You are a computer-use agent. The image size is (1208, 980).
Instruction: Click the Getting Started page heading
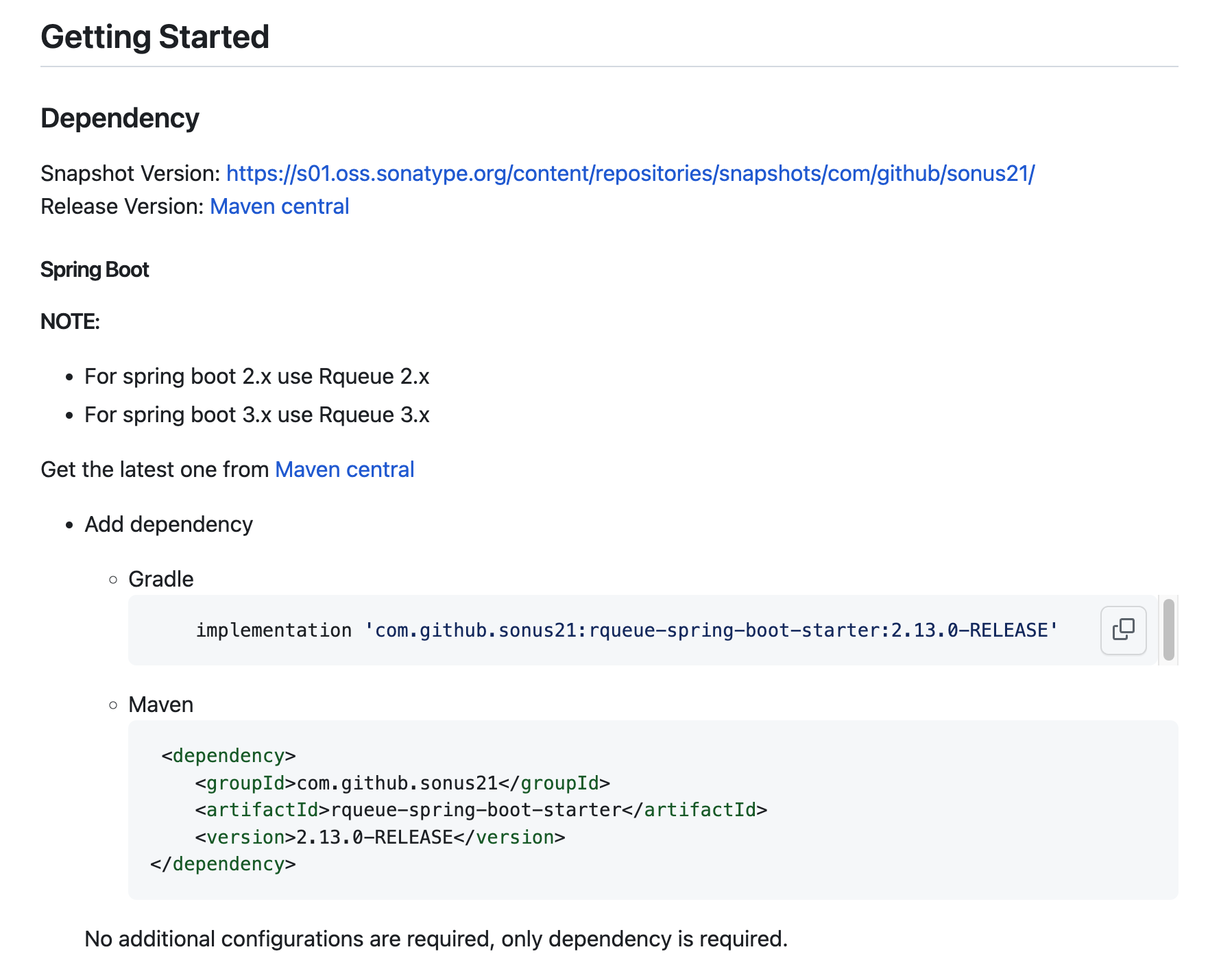point(154,37)
